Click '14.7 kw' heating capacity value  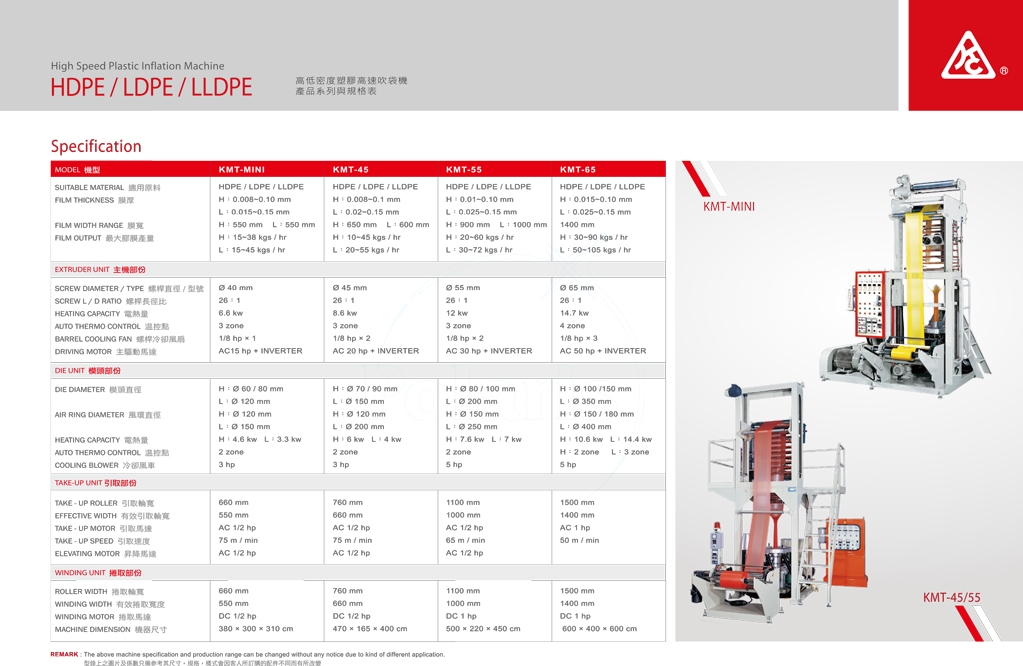[x=574, y=313]
